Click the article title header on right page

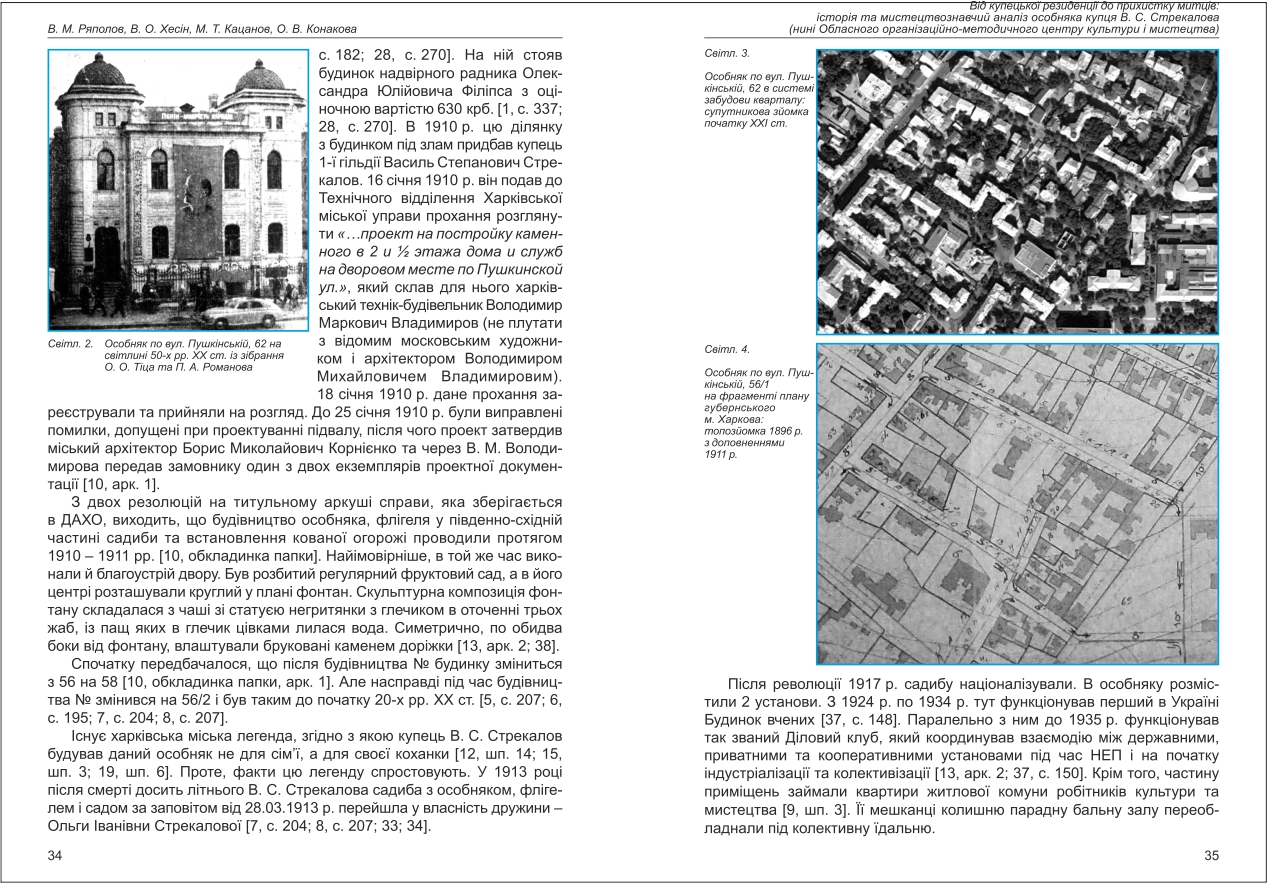(1000, 18)
